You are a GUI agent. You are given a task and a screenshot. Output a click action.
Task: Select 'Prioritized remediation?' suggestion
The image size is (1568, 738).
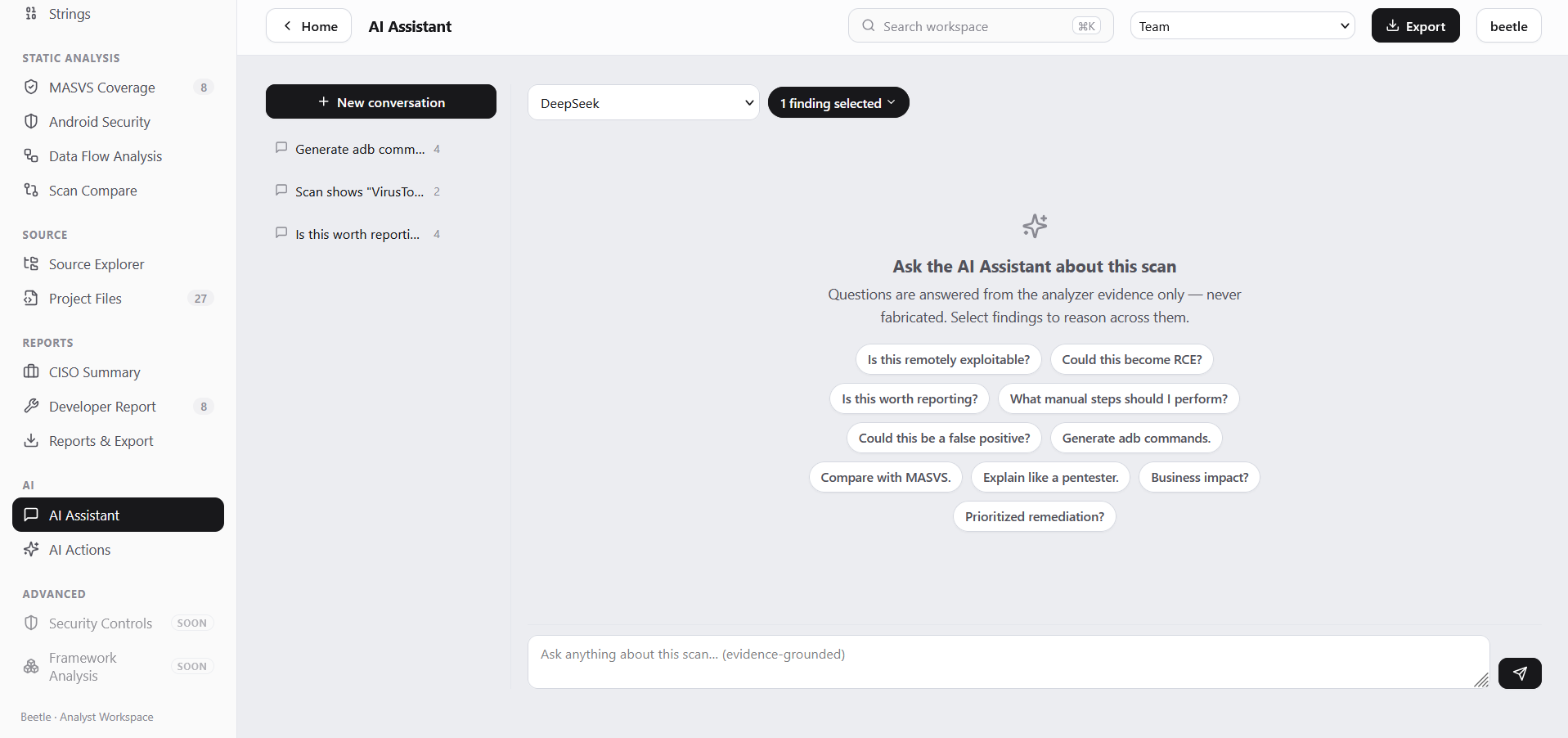1035,516
